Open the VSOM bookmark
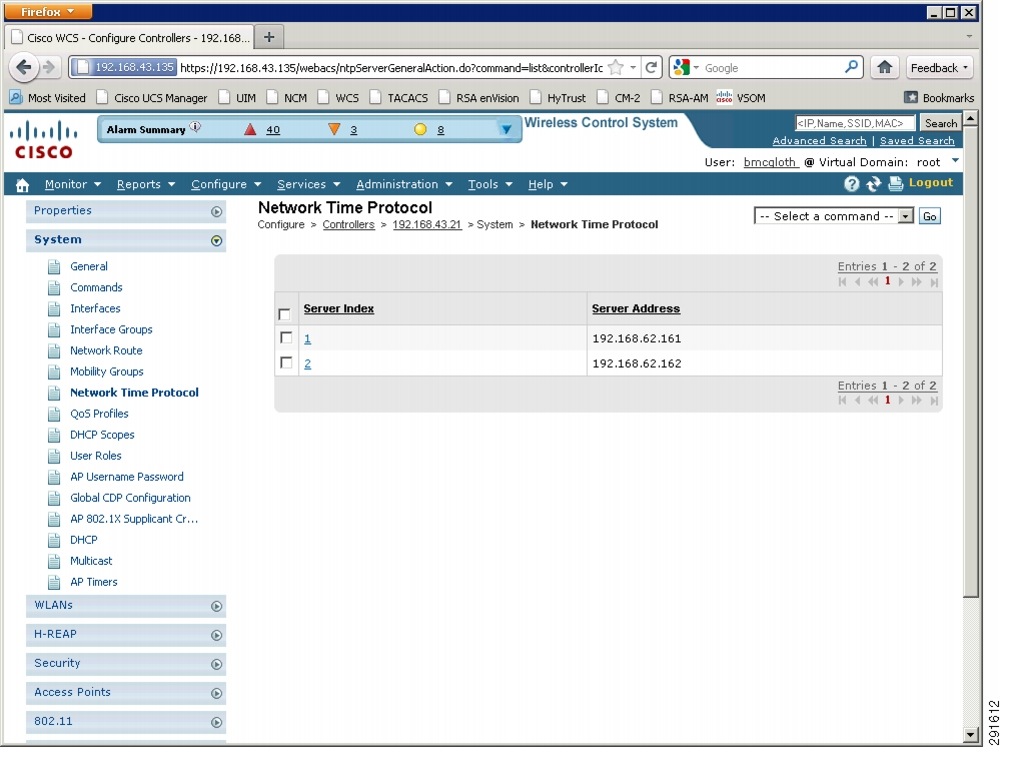Image resolution: width=1032 pixels, height=774 pixels. click(741, 98)
